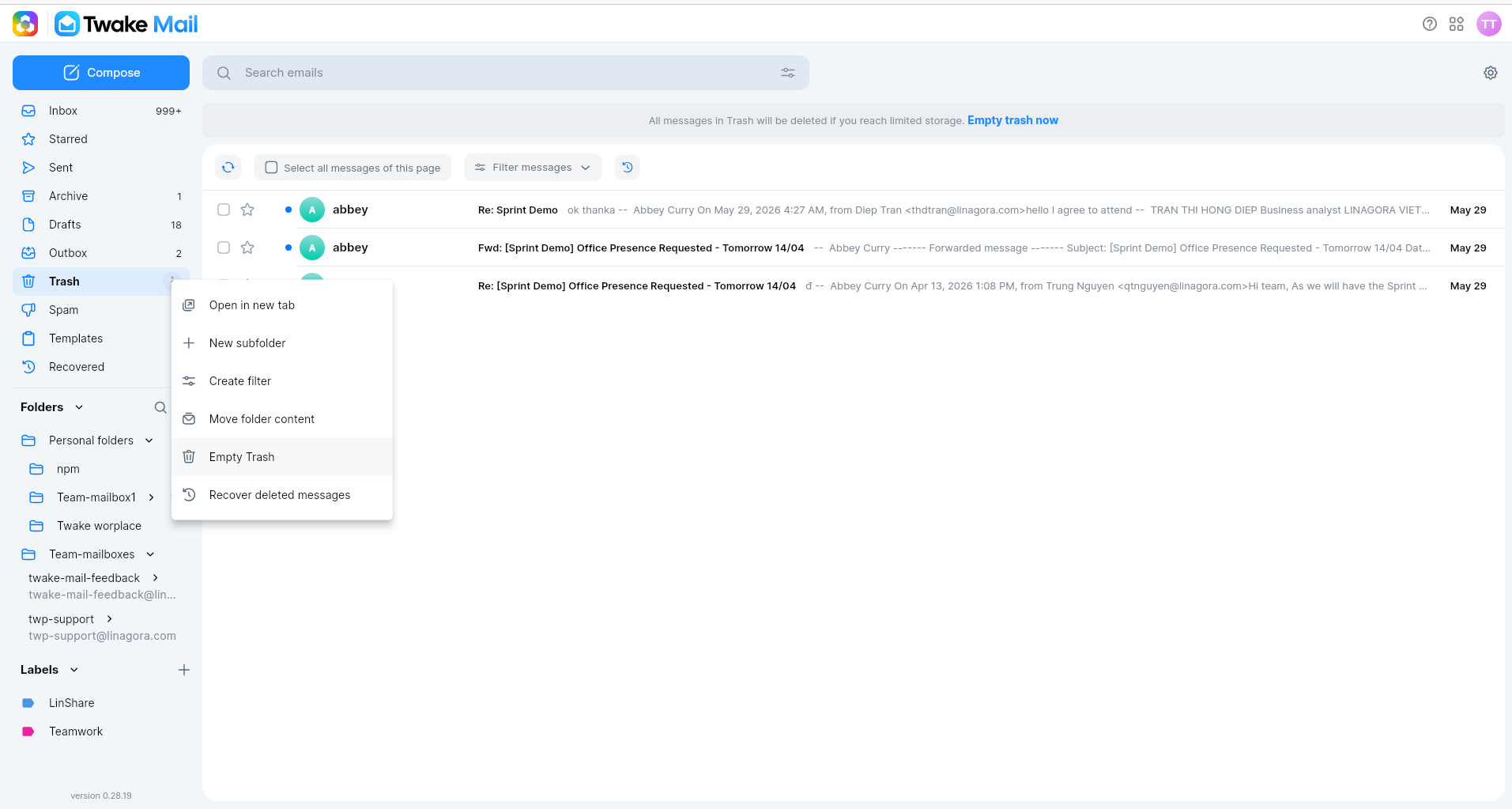The image size is (1512, 809).
Task: Click the Twake Mail logo
Action: [126, 25]
